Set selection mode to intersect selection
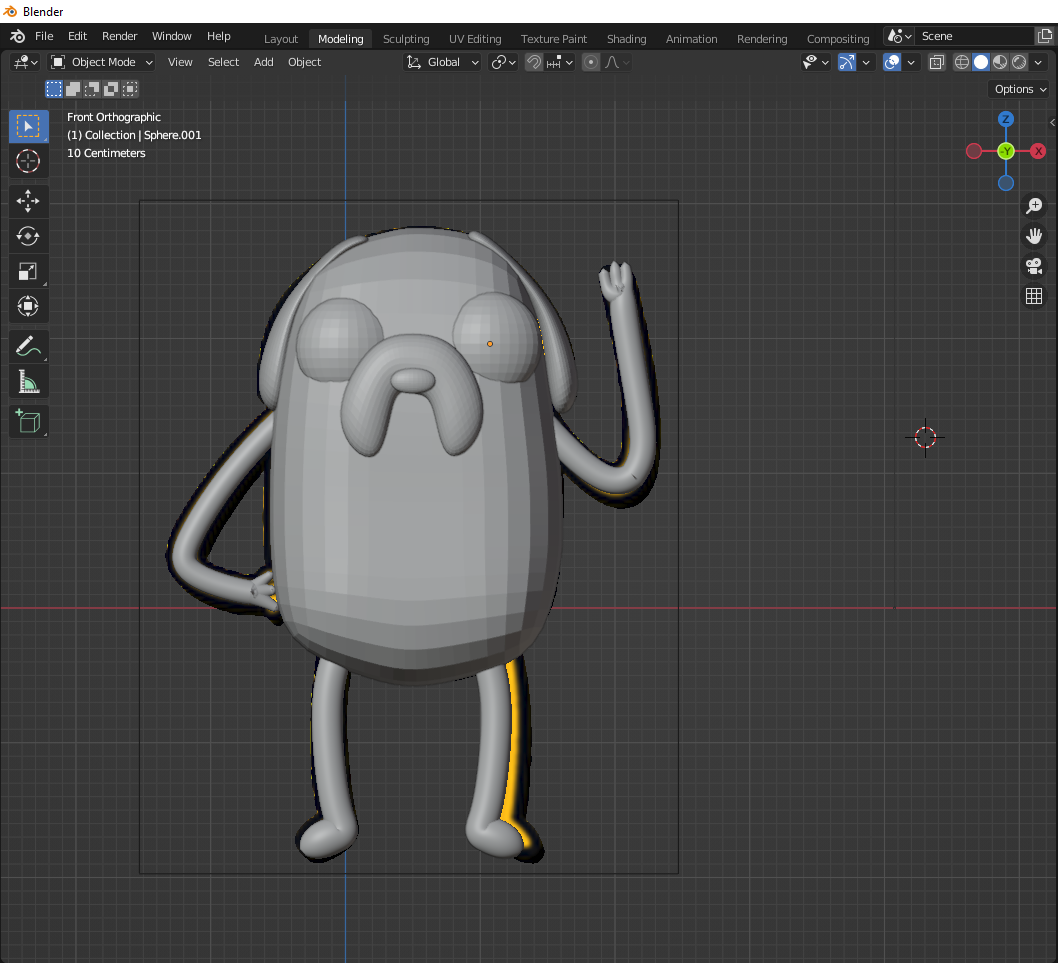1058x963 pixels. pos(130,88)
